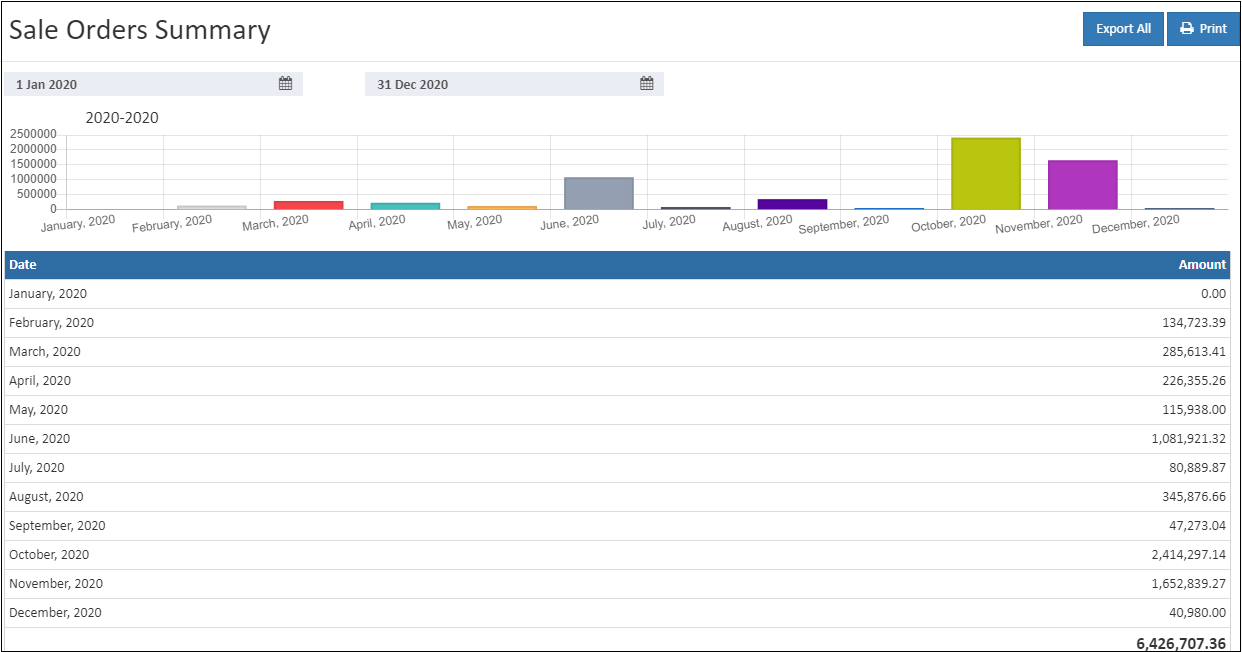The height and width of the screenshot is (652, 1242).
Task: Click the March, 2020 chart axis label
Action: click(275, 222)
